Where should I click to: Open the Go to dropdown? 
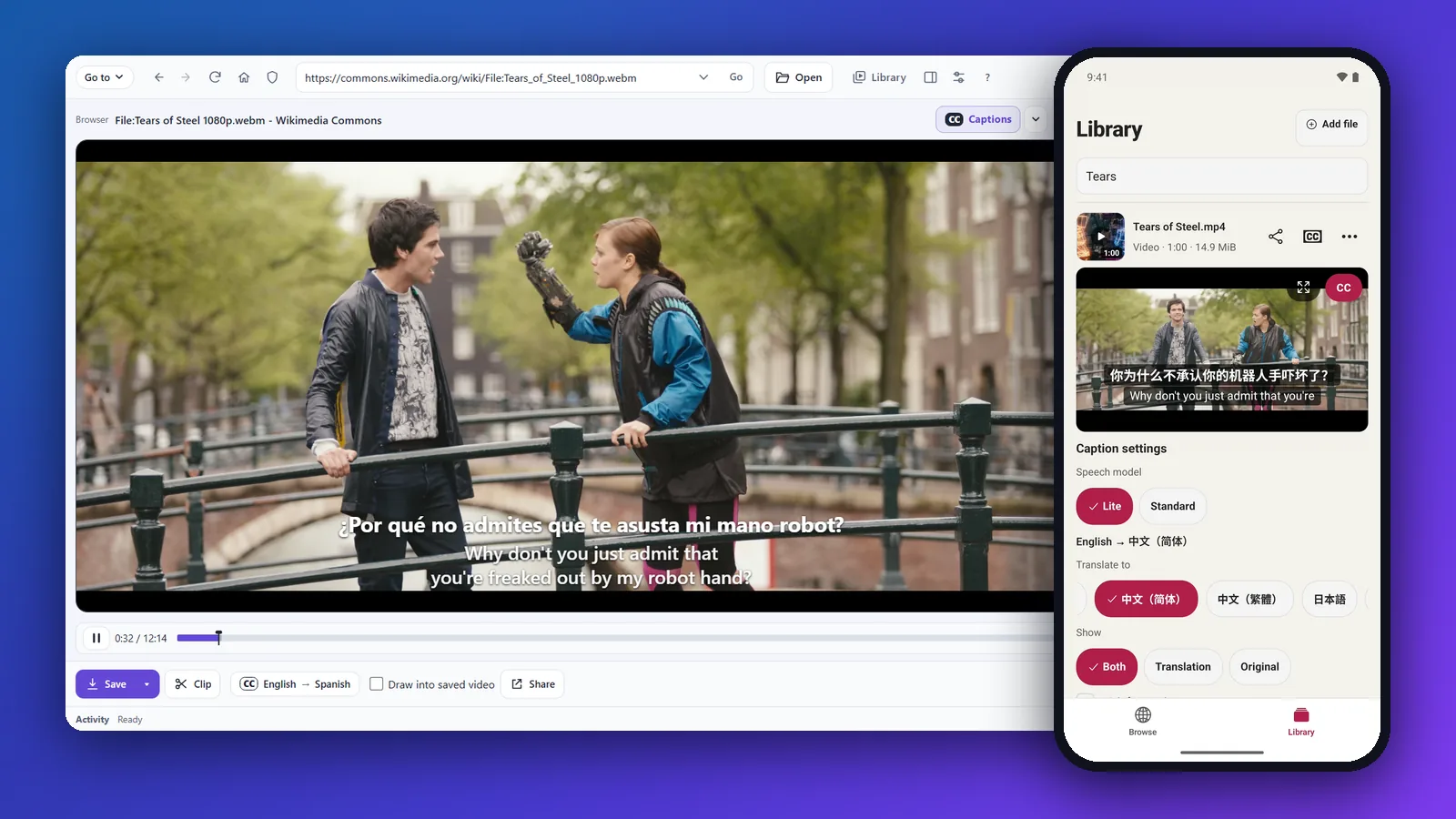coord(104,77)
